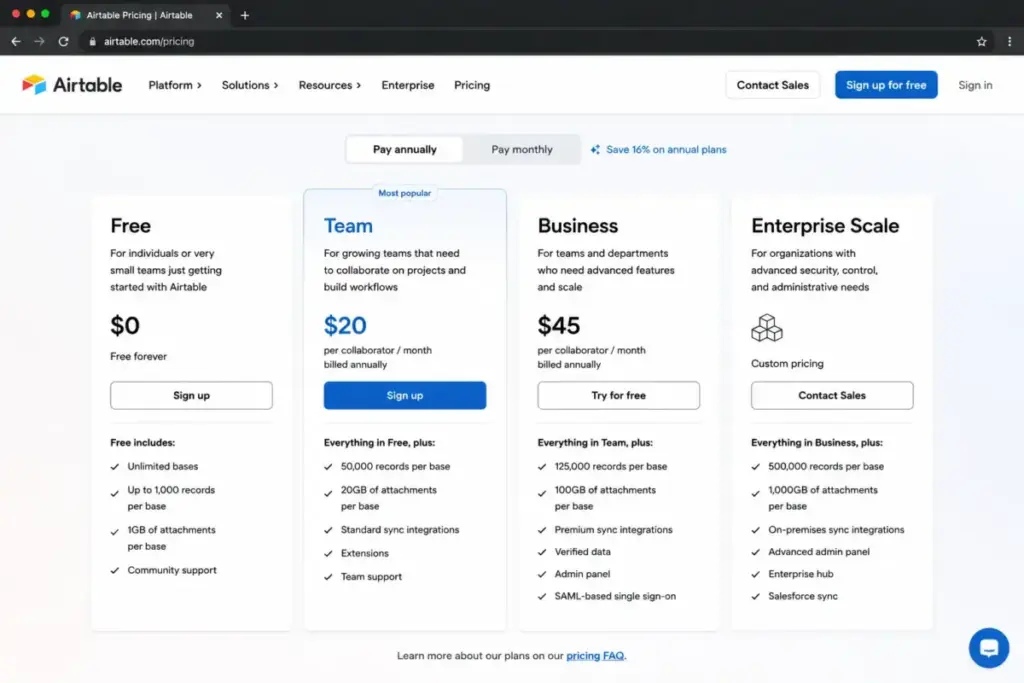Open a new browser tab with plus icon
This screenshot has width=1024, height=683.
coord(245,15)
